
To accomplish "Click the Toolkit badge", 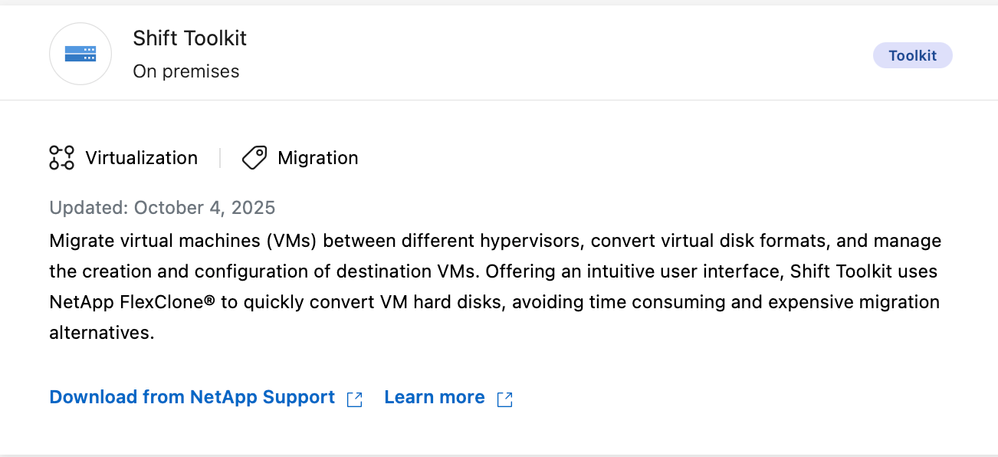I will point(912,55).
